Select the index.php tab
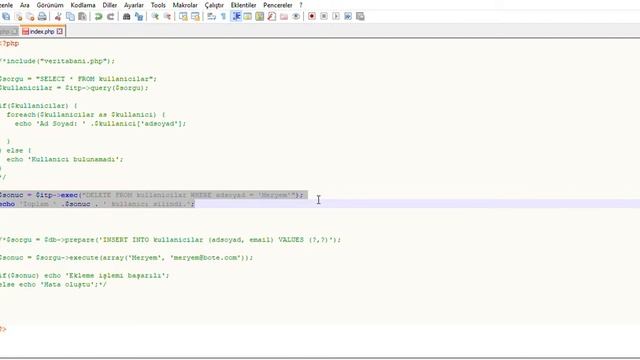 (42, 31)
